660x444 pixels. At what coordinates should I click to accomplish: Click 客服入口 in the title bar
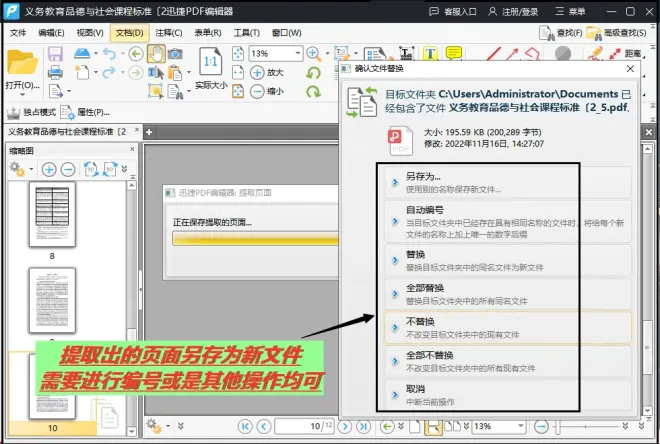click(x=452, y=11)
